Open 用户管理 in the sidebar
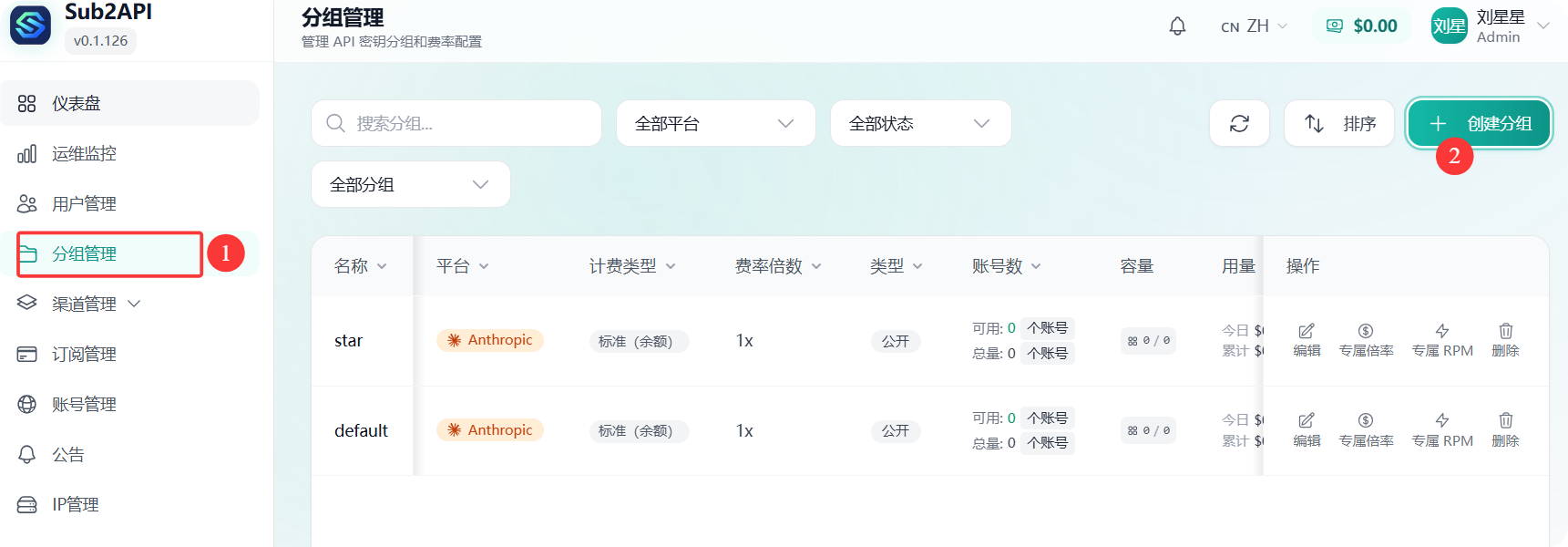1568x547 pixels. 130,203
